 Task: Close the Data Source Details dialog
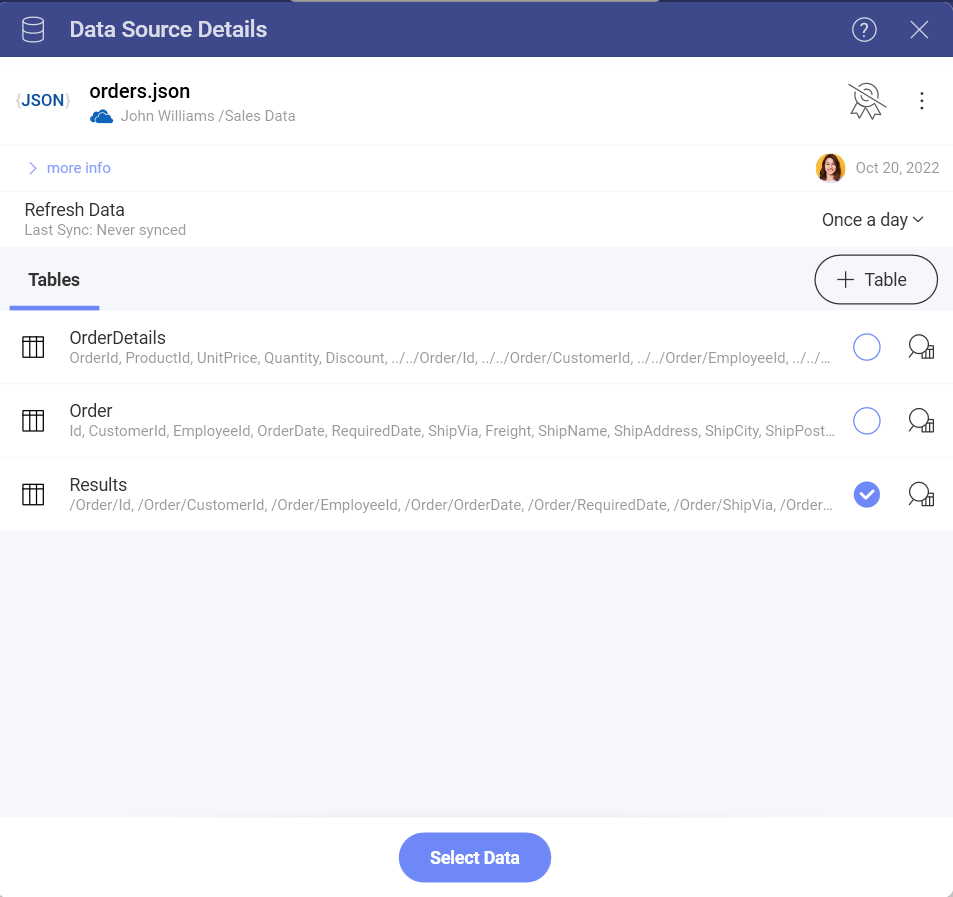[x=919, y=30]
